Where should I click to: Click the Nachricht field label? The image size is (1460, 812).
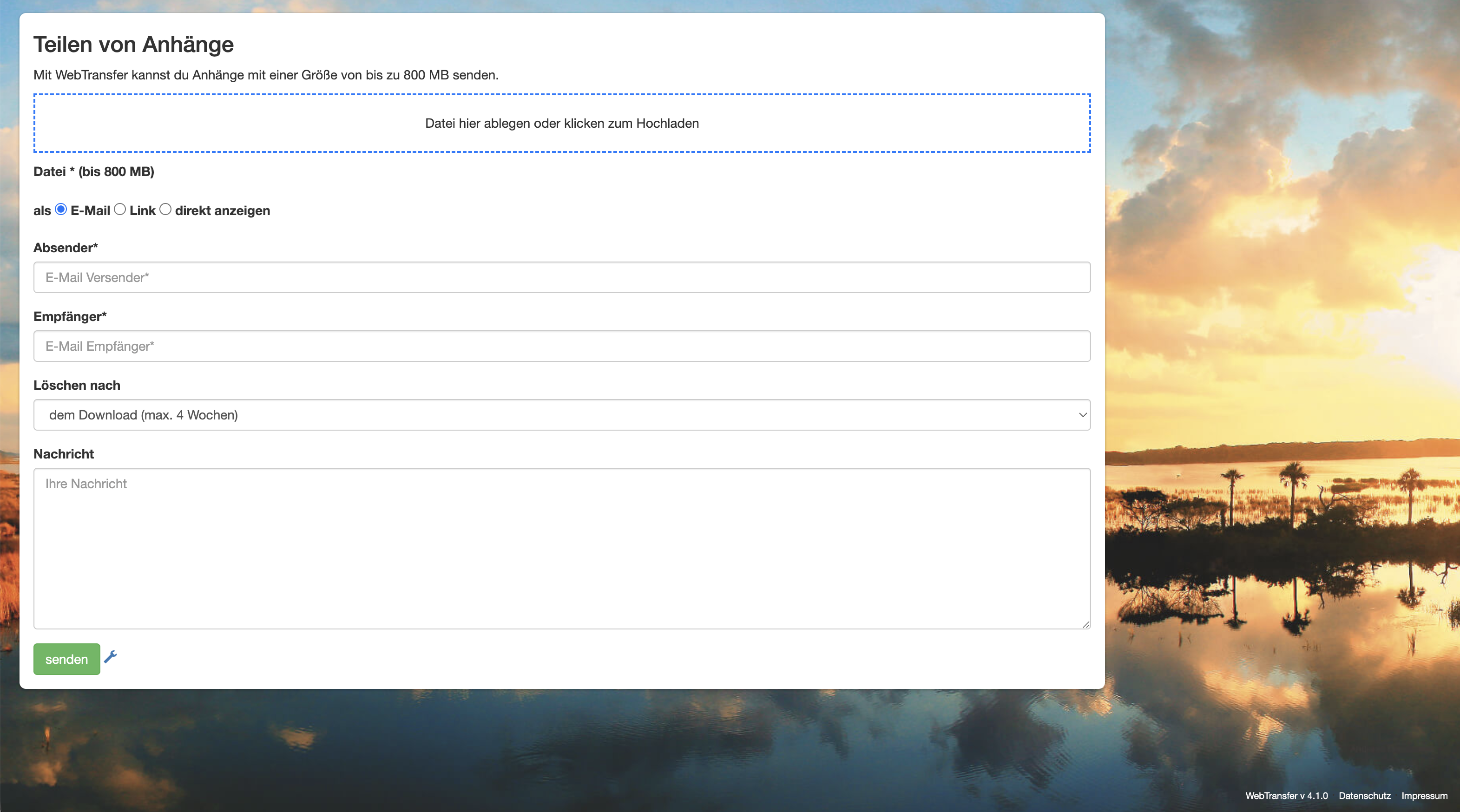coord(64,454)
